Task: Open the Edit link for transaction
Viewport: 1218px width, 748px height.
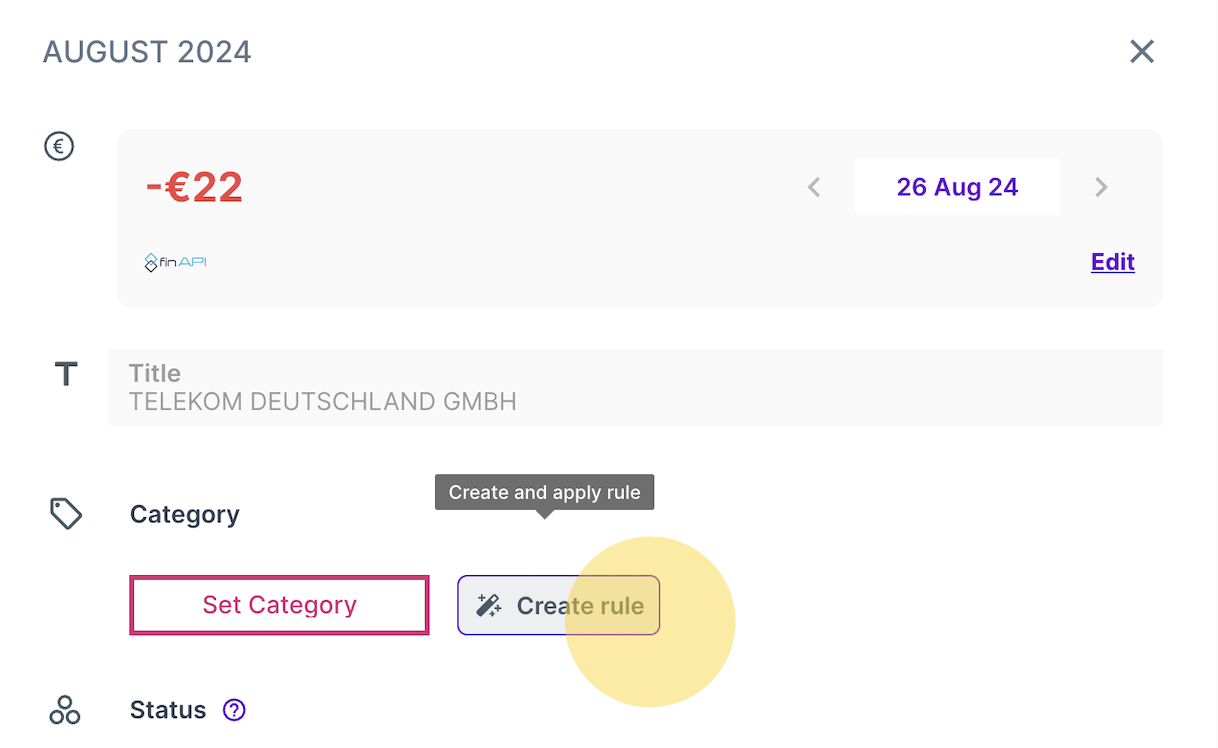Action: click(x=1113, y=262)
